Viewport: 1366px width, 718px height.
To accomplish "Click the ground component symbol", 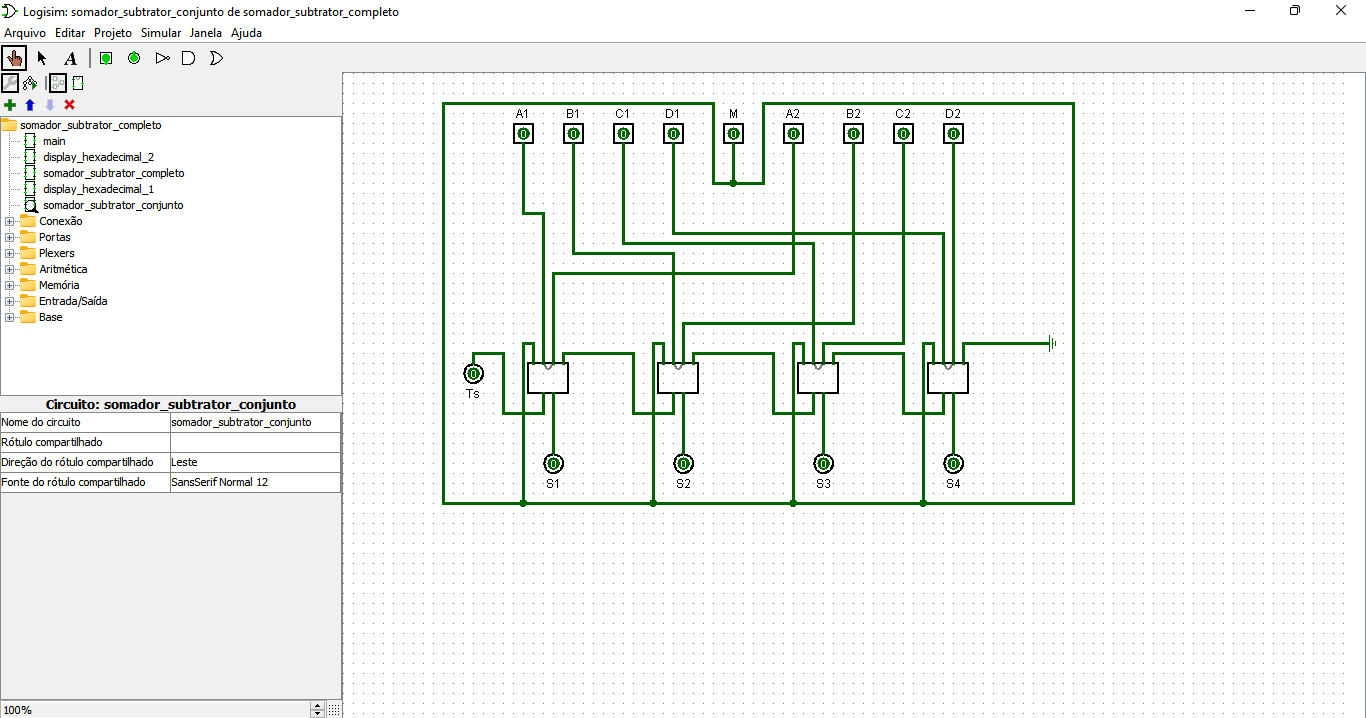I will point(1052,344).
